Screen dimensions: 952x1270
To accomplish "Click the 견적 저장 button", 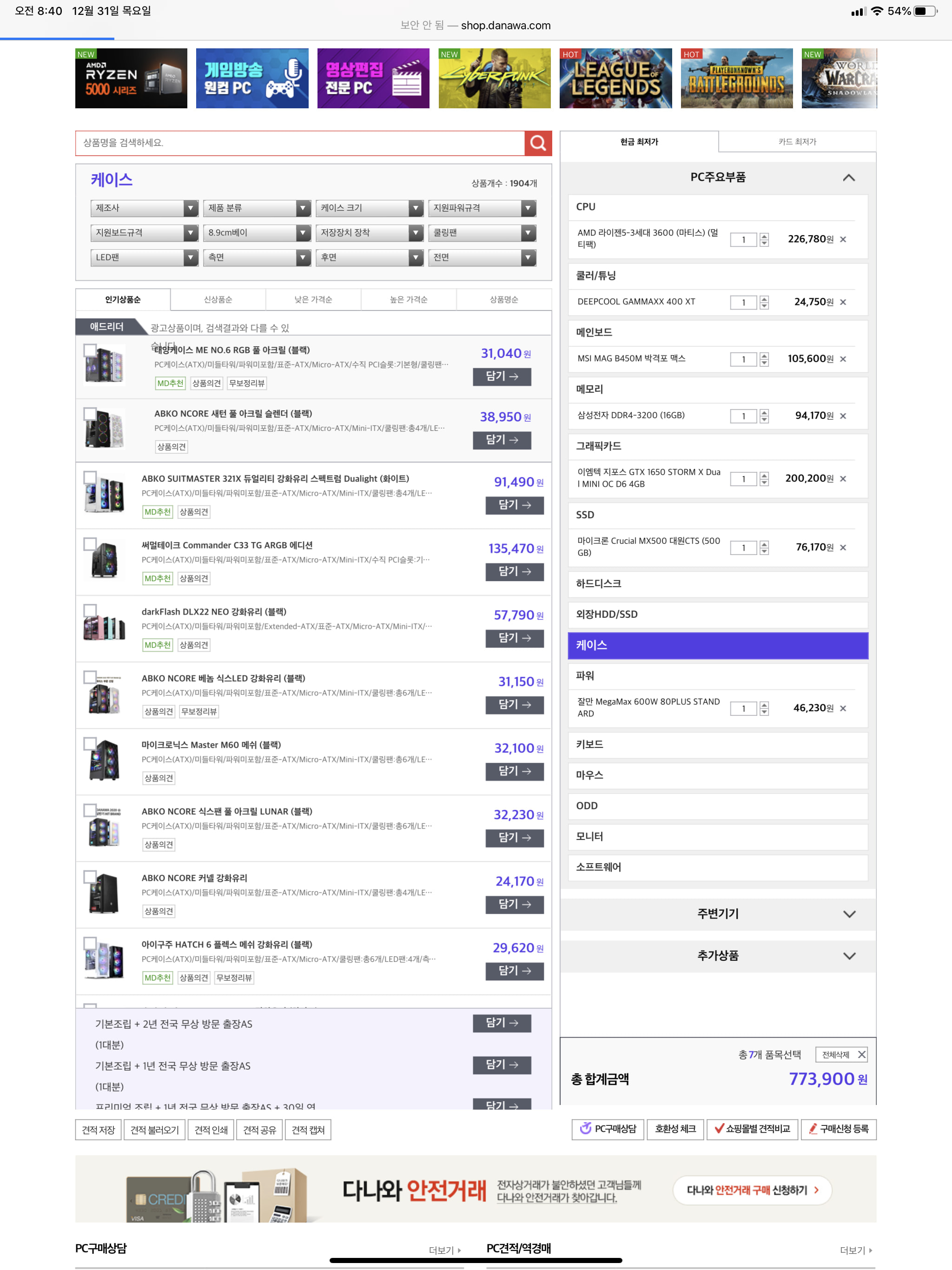I will tap(98, 1130).
